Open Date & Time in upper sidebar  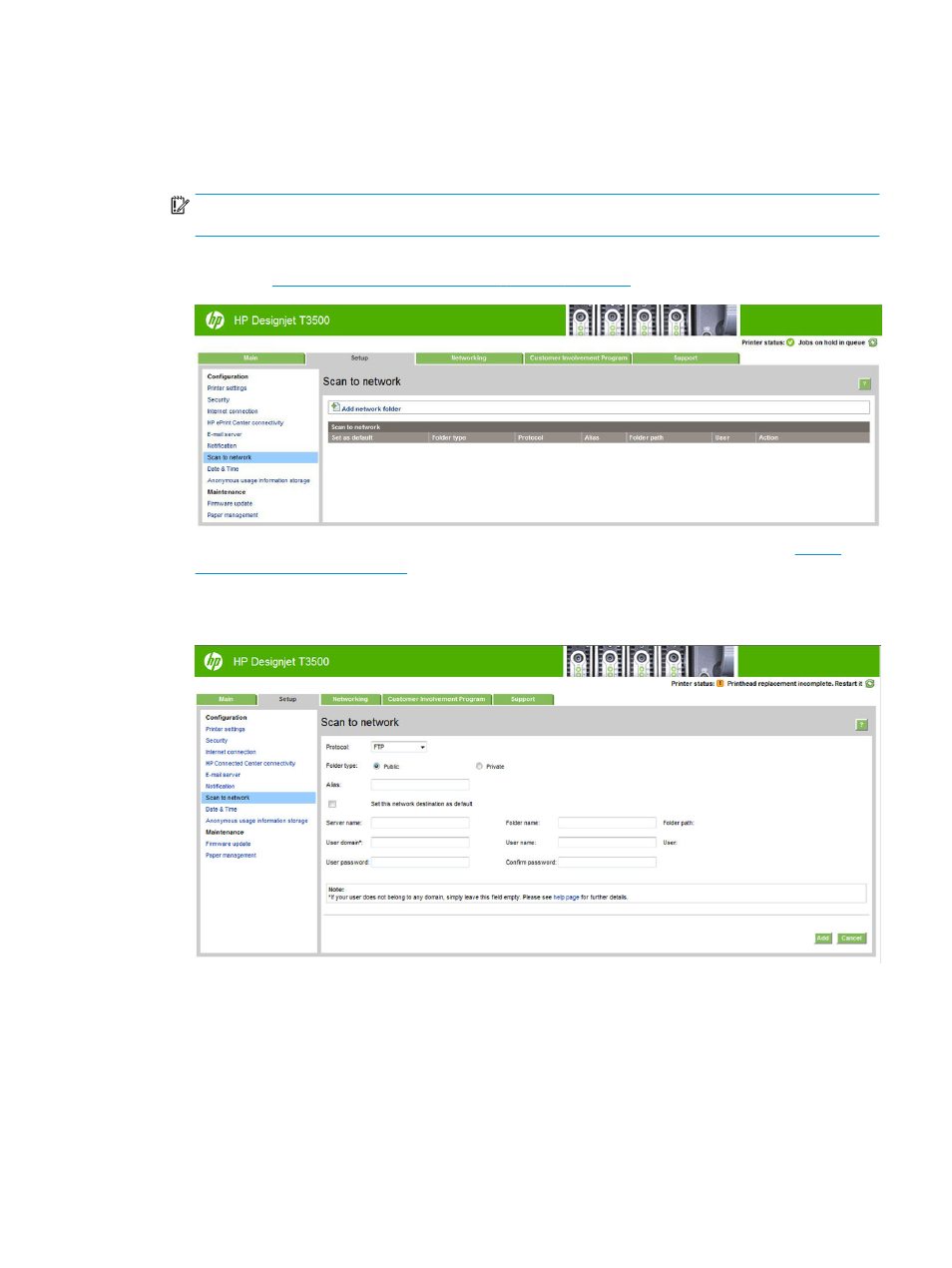click(223, 469)
